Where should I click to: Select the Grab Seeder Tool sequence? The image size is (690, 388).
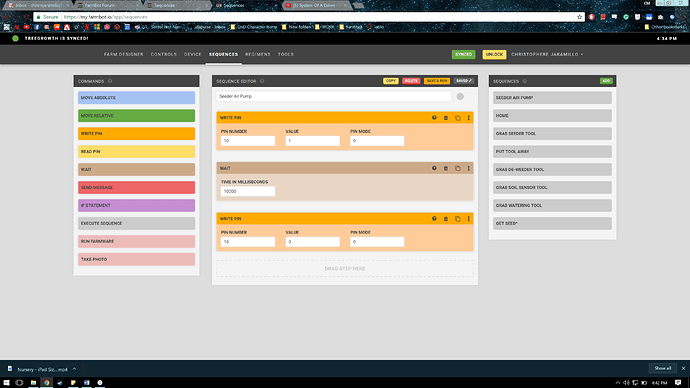(552, 134)
